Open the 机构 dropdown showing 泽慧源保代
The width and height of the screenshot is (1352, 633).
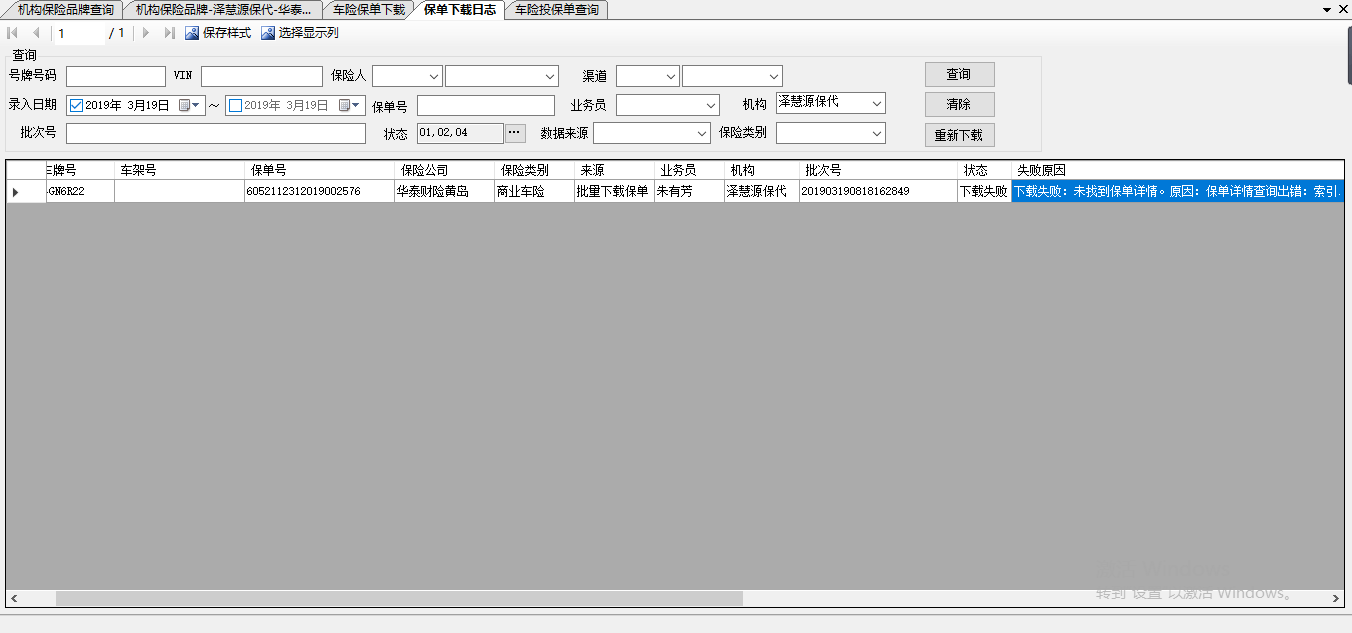point(877,103)
